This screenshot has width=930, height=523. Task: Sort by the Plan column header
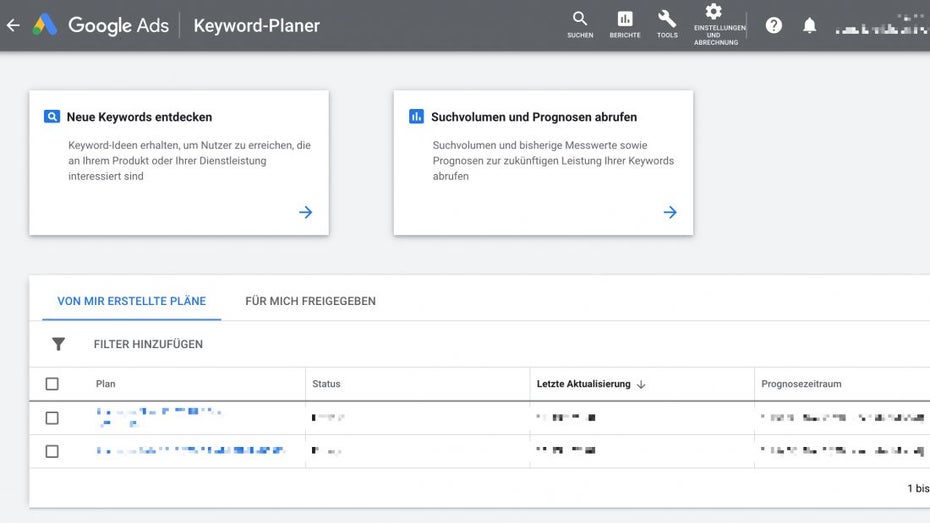point(106,384)
